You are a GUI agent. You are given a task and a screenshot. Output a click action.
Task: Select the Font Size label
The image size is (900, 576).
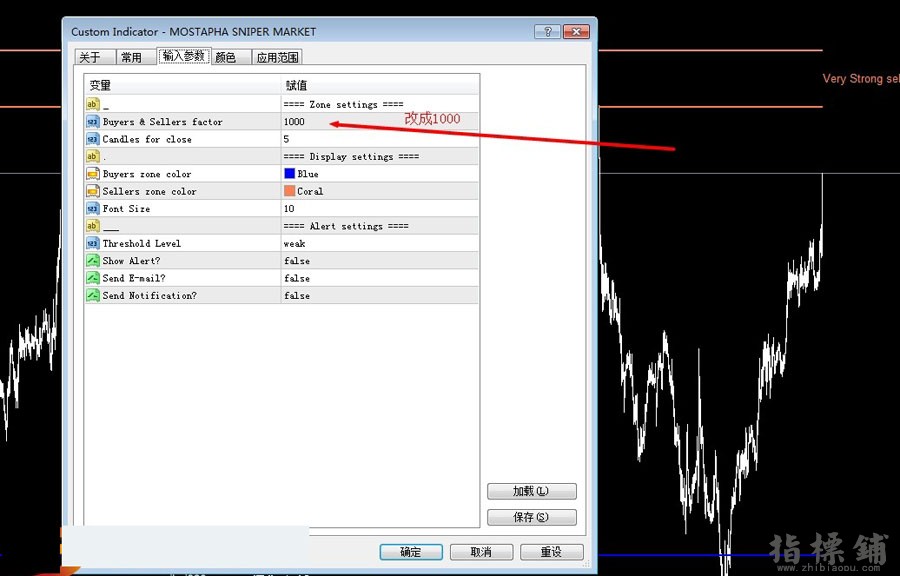tap(126, 208)
